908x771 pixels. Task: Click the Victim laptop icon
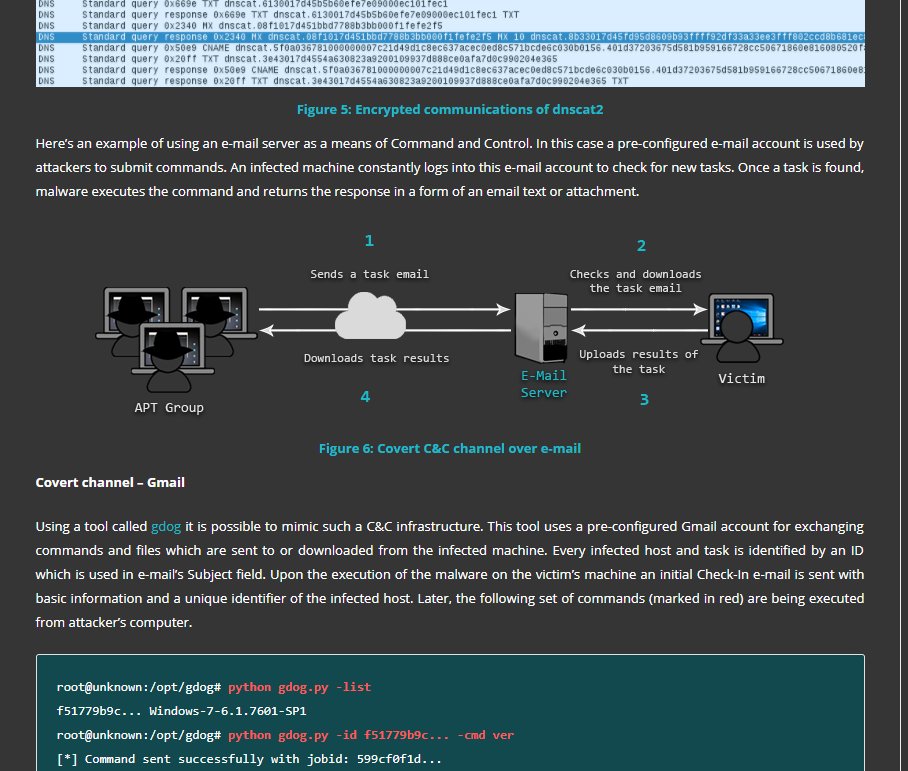pyautogui.click(x=741, y=328)
